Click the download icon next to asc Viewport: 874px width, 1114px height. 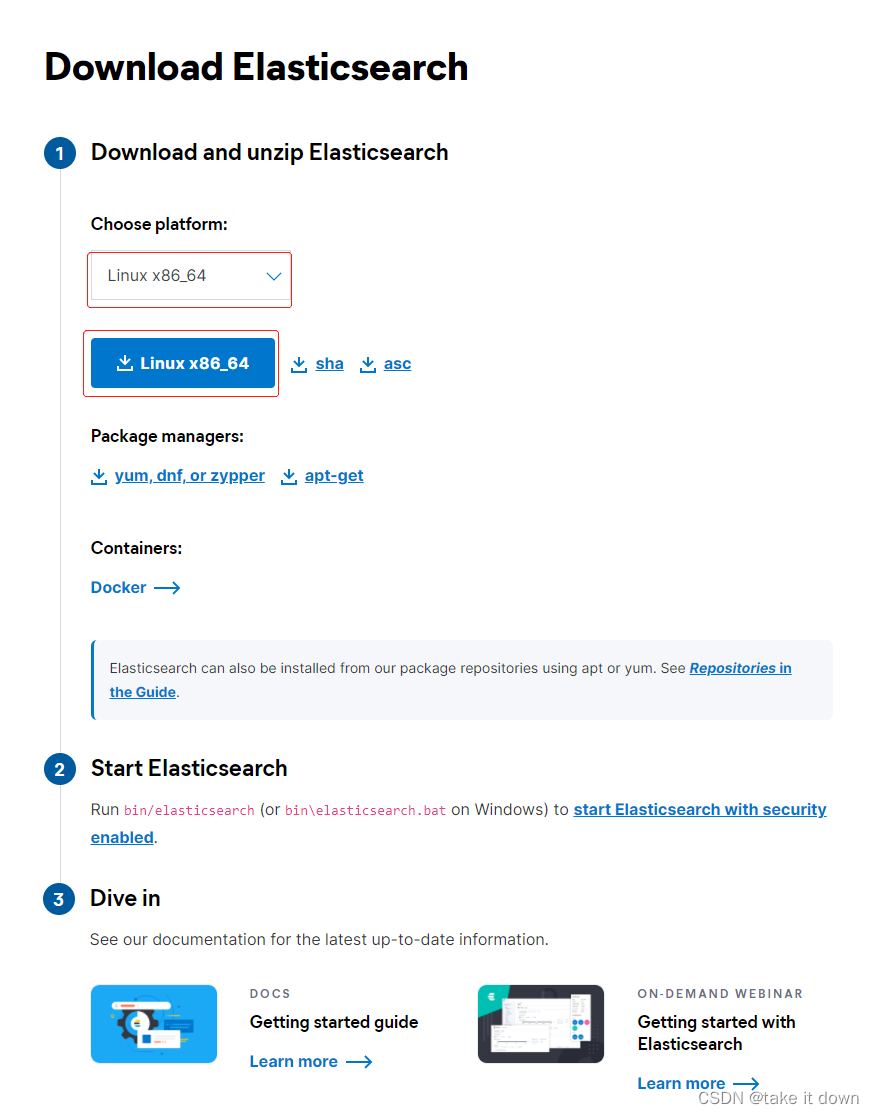pyautogui.click(x=367, y=363)
